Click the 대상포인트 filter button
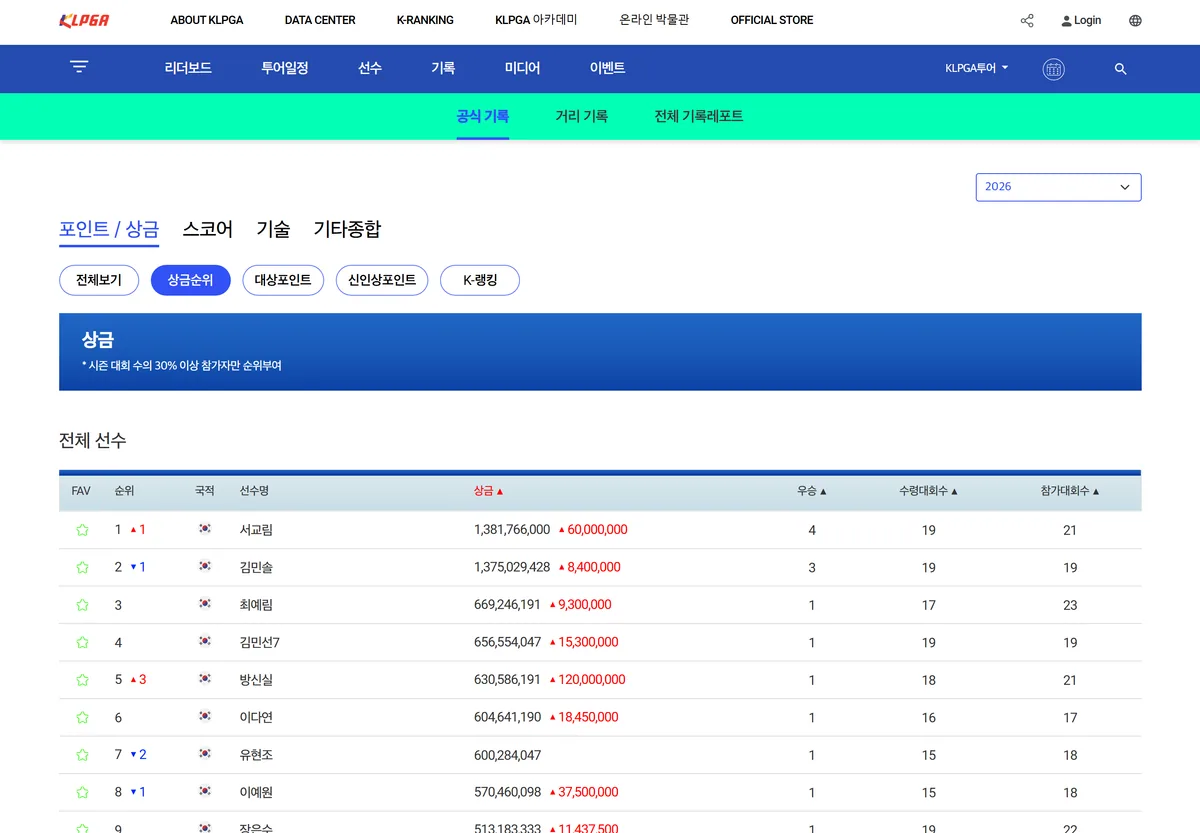This screenshot has height=833, width=1200. (x=283, y=280)
